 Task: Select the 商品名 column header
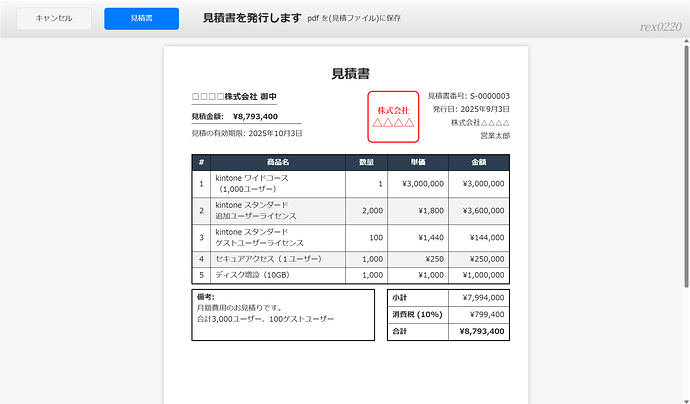coord(278,162)
